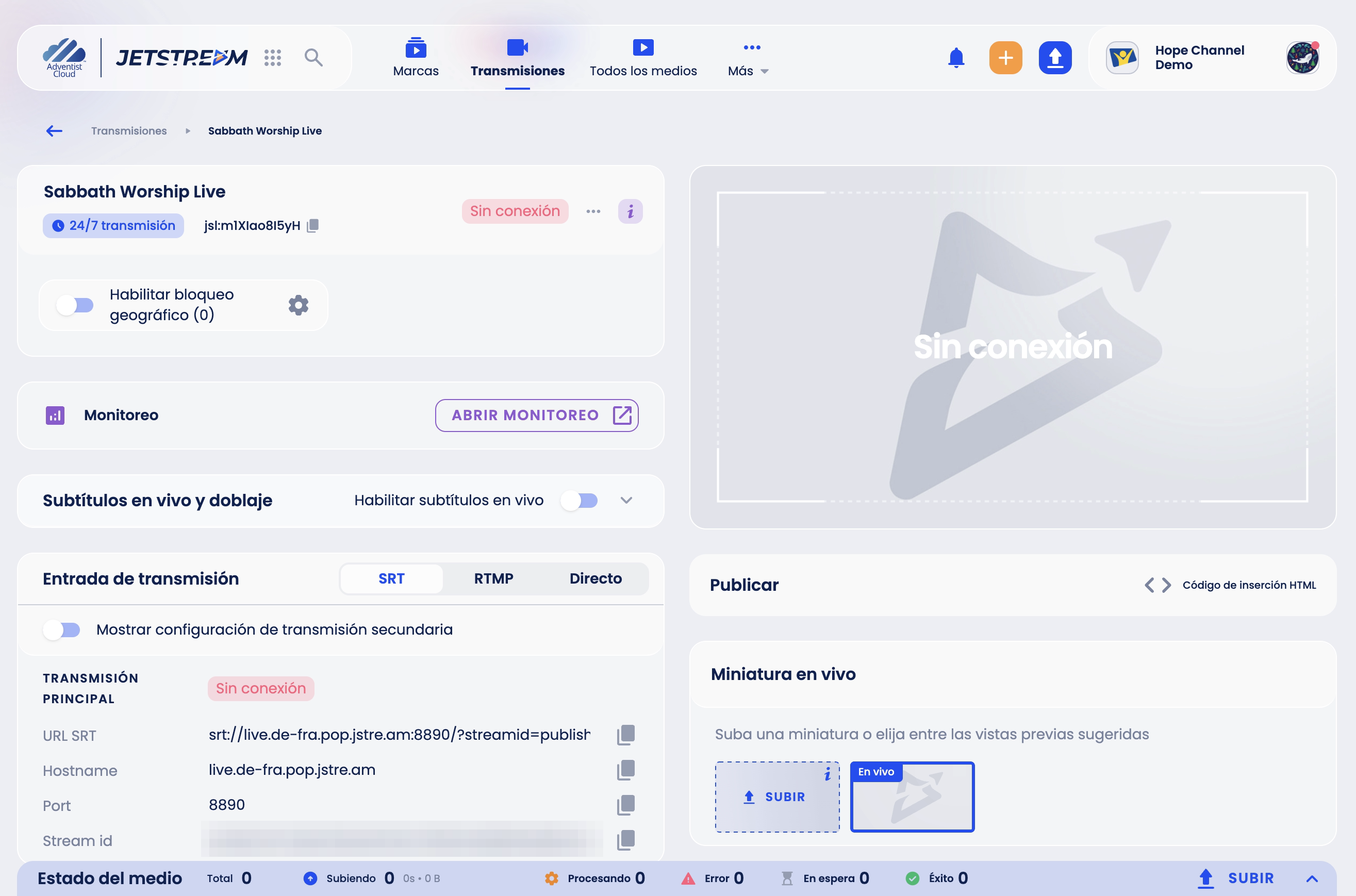Open notifications bell
1356x896 pixels.
pyautogui.click(x=956, y=58)
